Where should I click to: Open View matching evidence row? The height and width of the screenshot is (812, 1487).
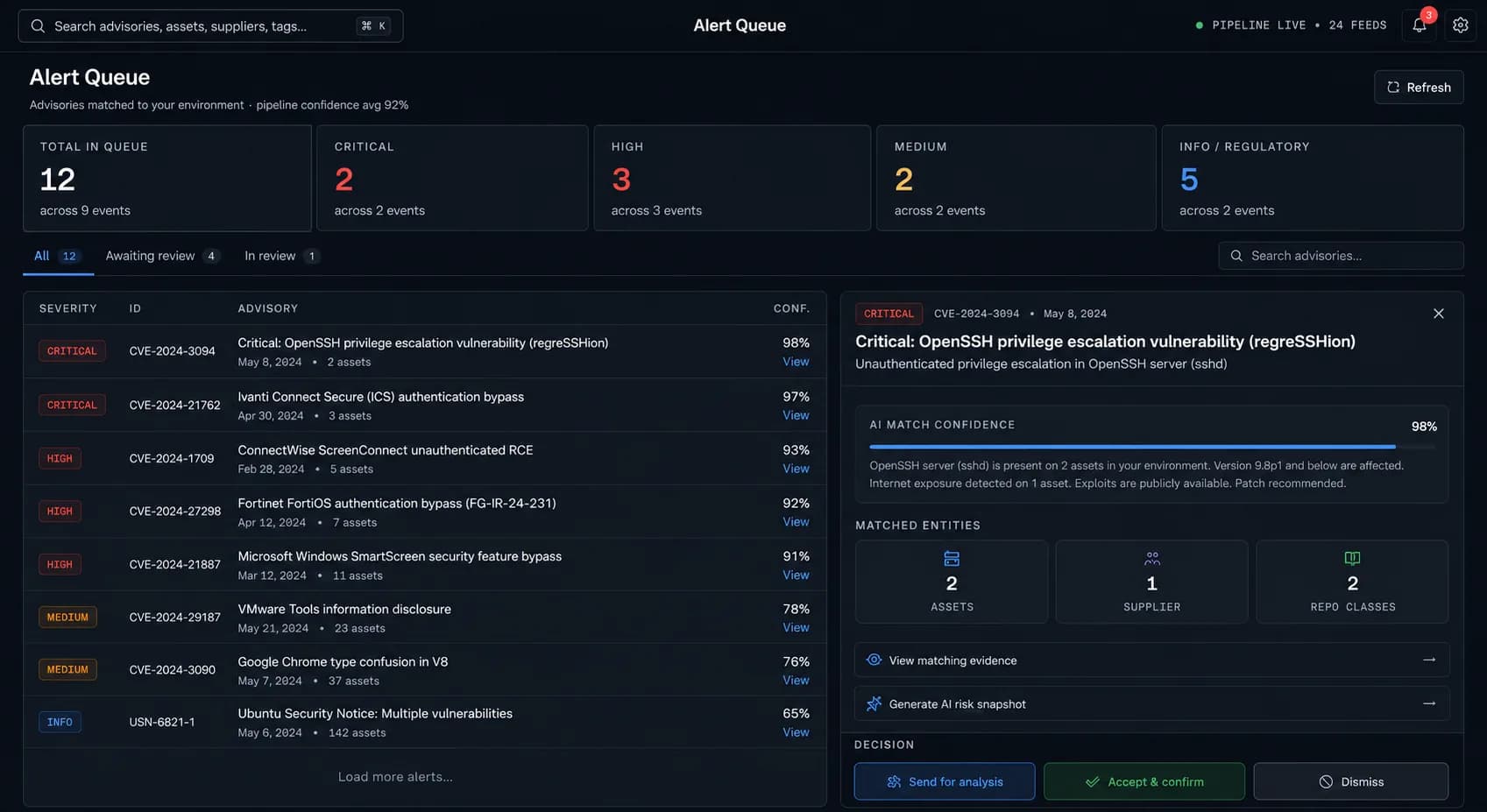[x=1151, y=660]
